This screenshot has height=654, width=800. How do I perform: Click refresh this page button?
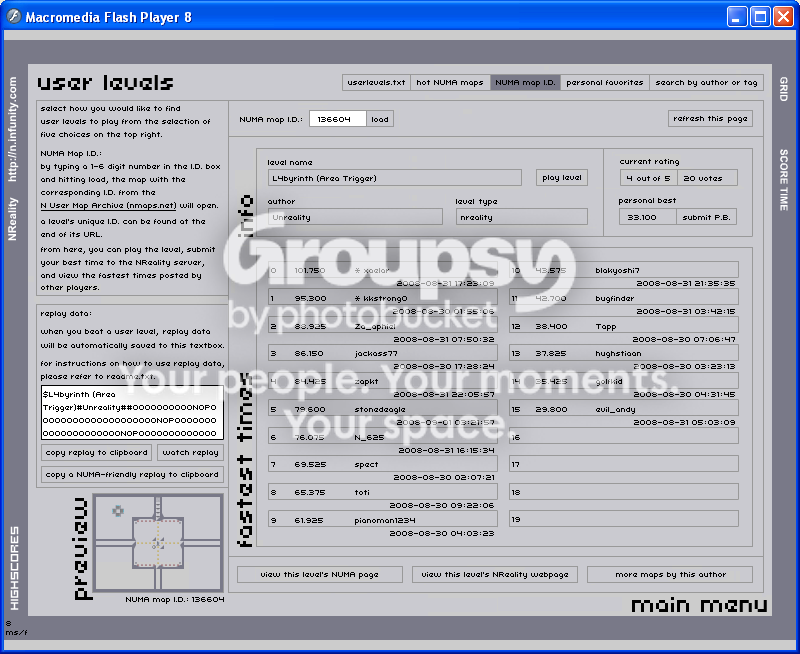tap(710, 118)
